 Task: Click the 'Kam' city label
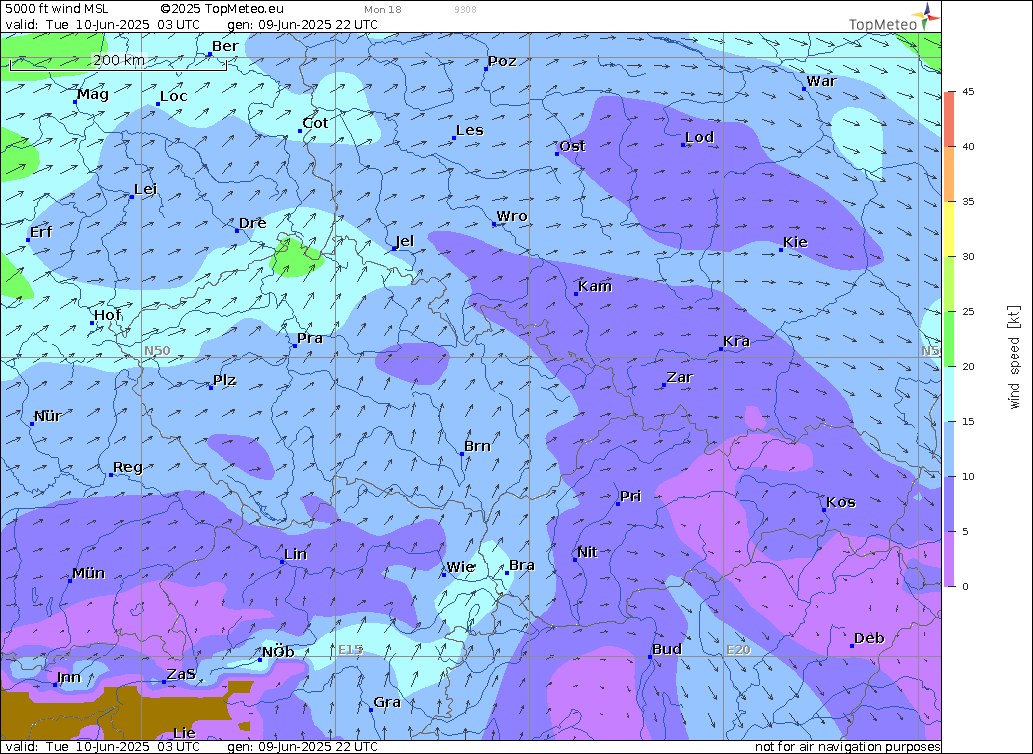tap(595, 286)
